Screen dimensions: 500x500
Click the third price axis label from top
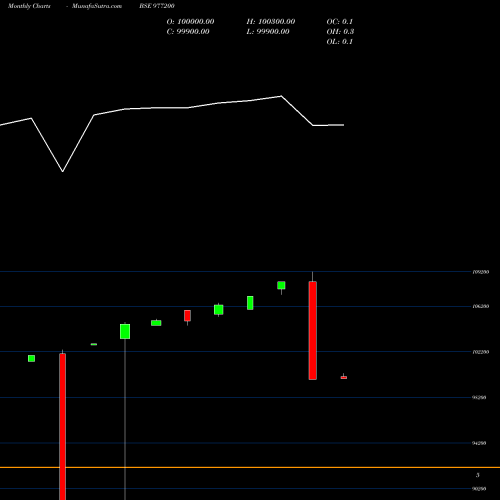tap(481, 352)
